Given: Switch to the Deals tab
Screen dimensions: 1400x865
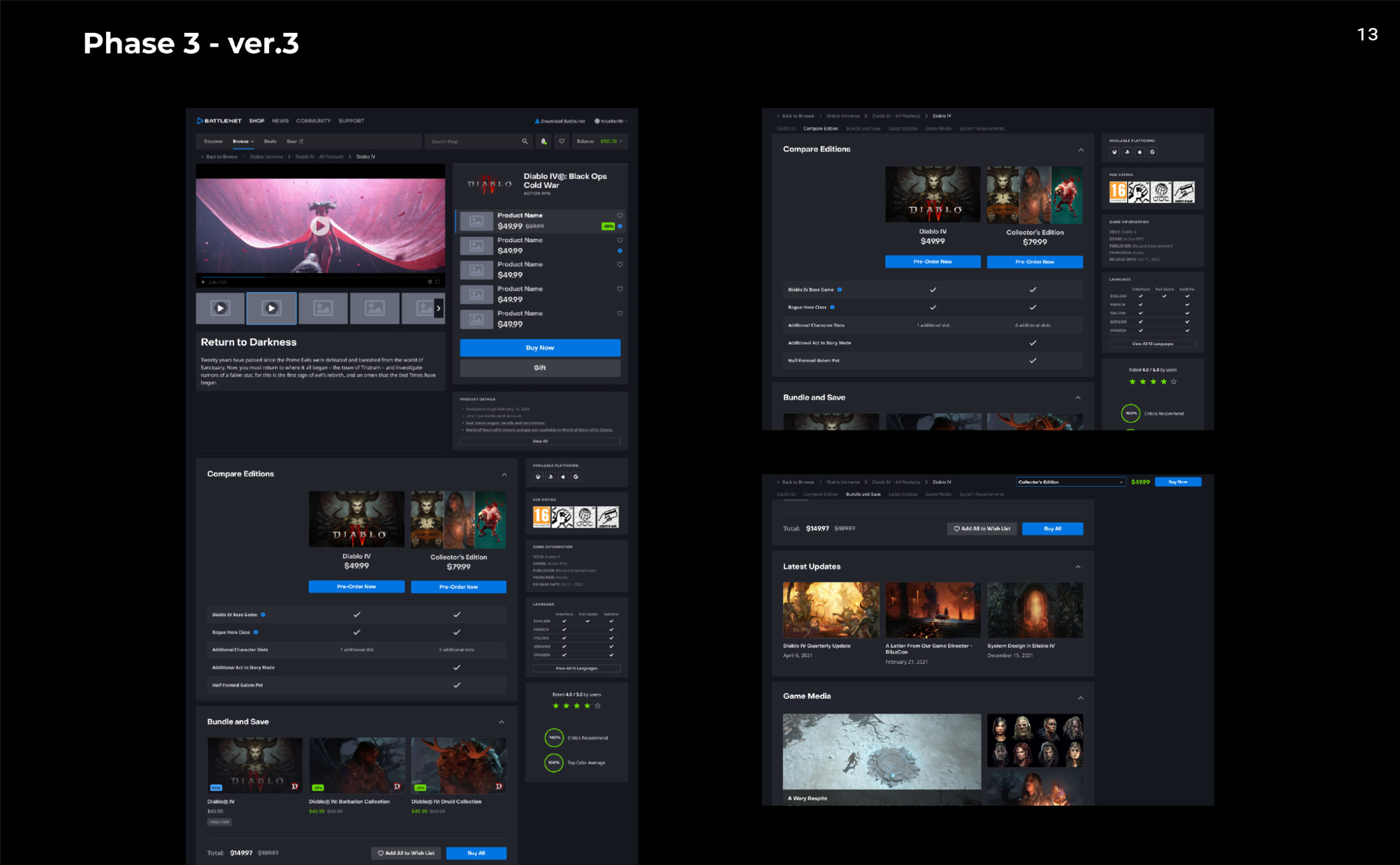Looking at the screenshot, I should (x=270, y=141).
